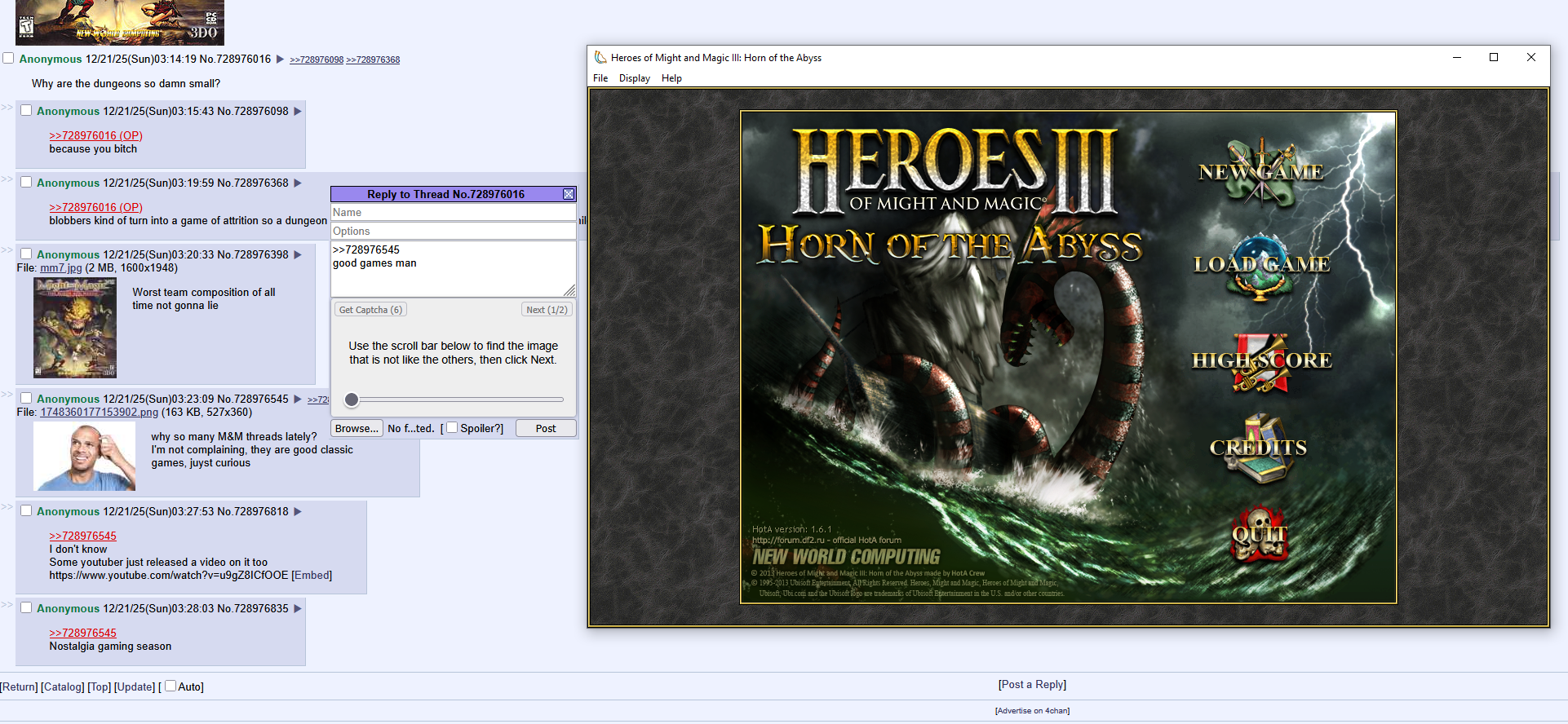Open the Catalog link

coord(63,686)
